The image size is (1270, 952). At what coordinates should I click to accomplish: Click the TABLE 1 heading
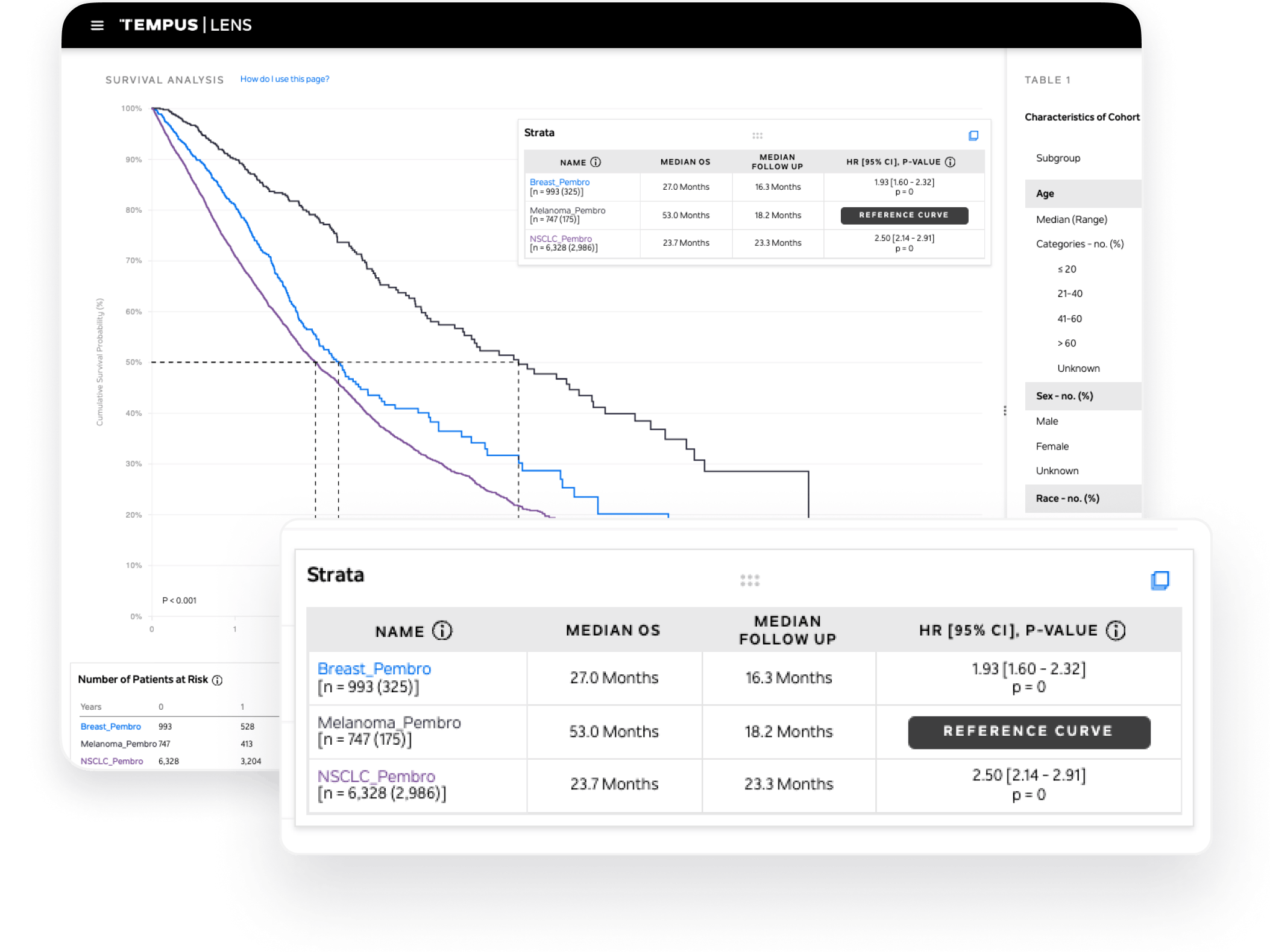pyautogui.click(x=1048, y=80)
